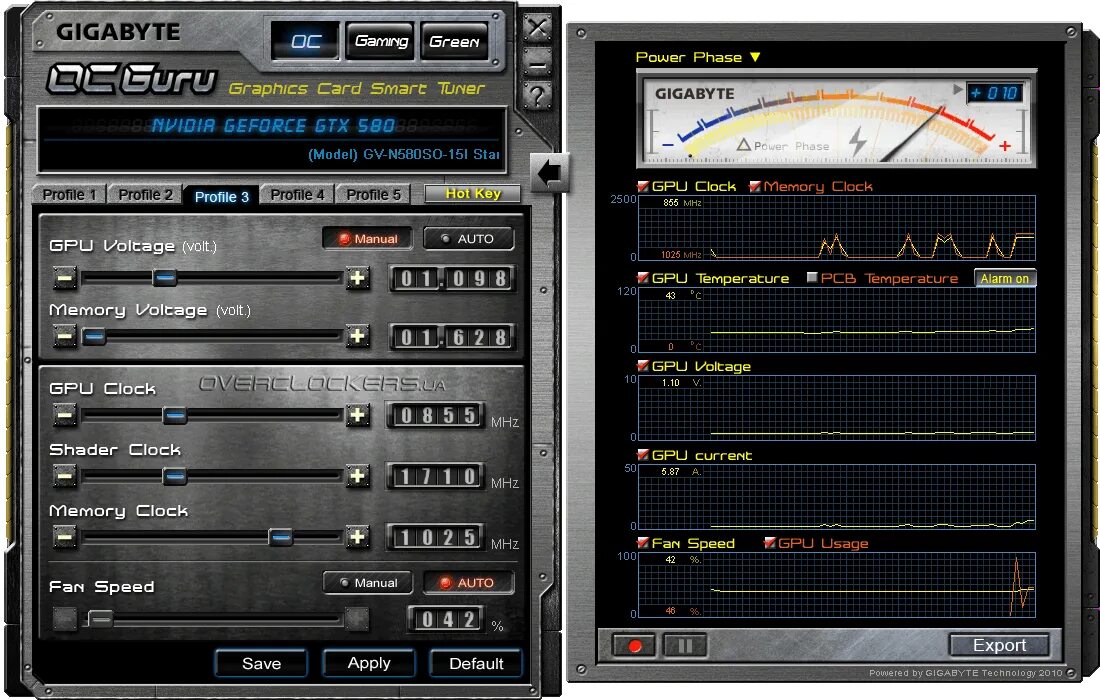Start recording with the red record button
Viewport: 1100px width, 700px height.
pos(634,645)
